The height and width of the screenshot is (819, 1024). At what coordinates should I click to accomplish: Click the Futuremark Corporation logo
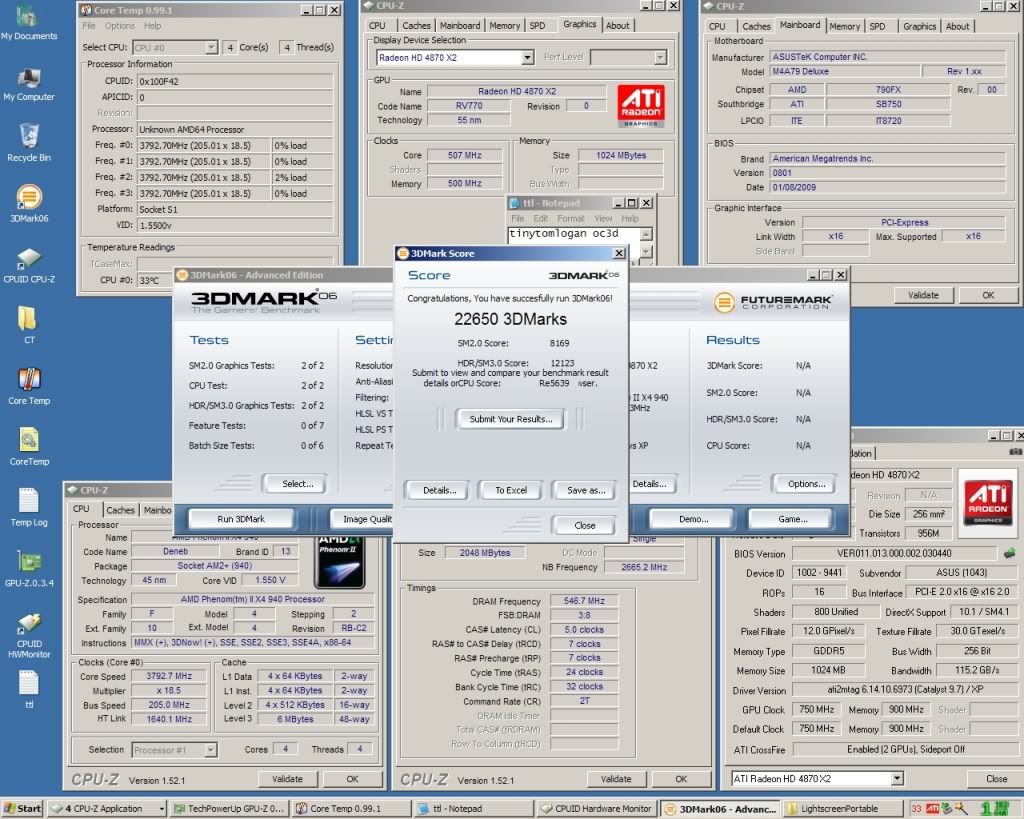click(x=772, y=302)
